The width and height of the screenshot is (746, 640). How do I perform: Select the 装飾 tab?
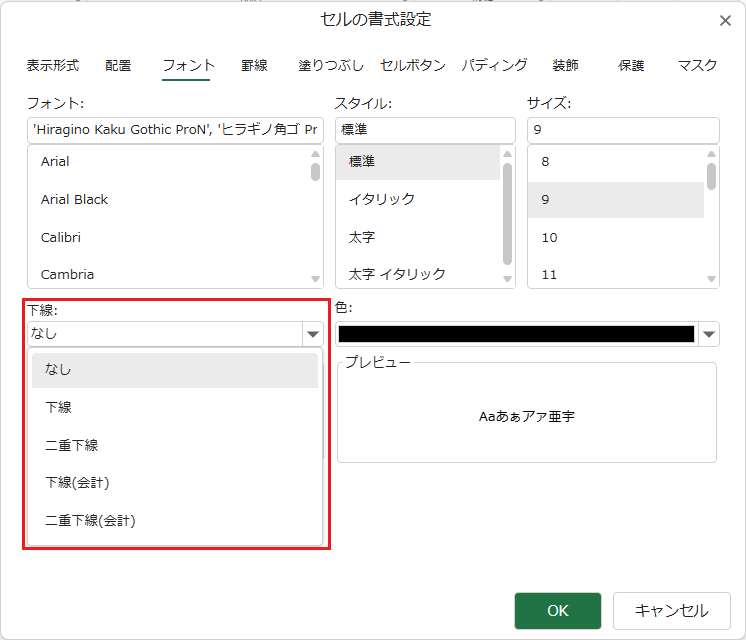[x=565, y=65]
